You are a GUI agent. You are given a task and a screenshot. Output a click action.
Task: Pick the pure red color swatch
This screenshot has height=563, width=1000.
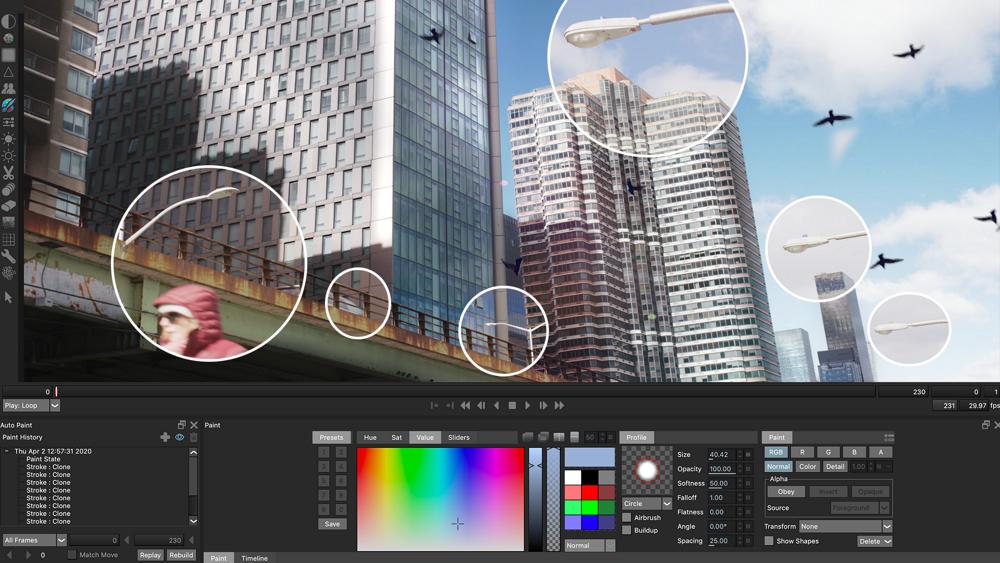click(590, 492)
